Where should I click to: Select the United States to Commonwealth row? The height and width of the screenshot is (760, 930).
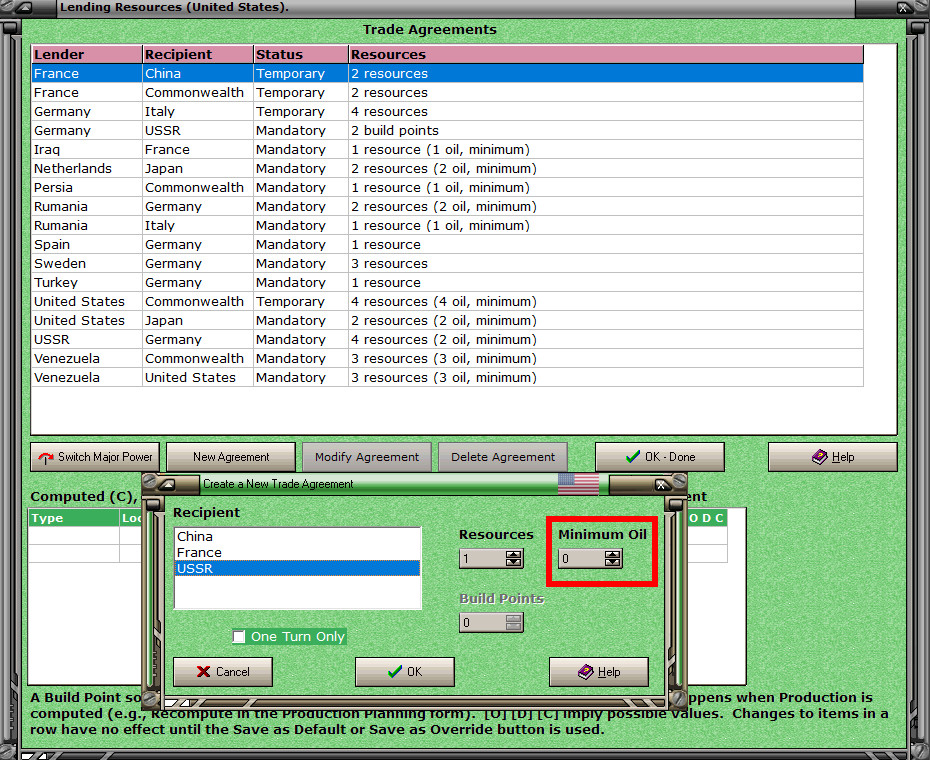(447, 301)
